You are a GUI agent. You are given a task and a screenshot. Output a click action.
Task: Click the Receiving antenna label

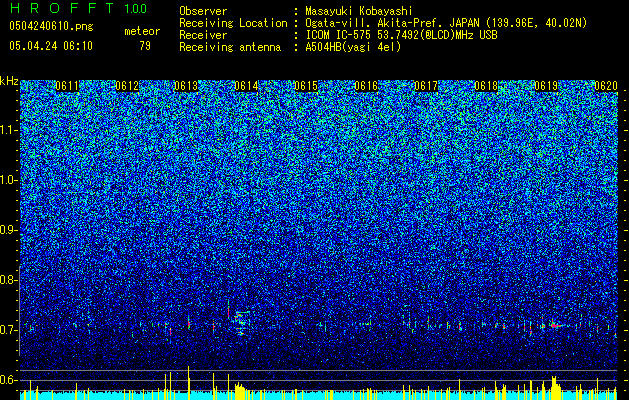[230, 47]
